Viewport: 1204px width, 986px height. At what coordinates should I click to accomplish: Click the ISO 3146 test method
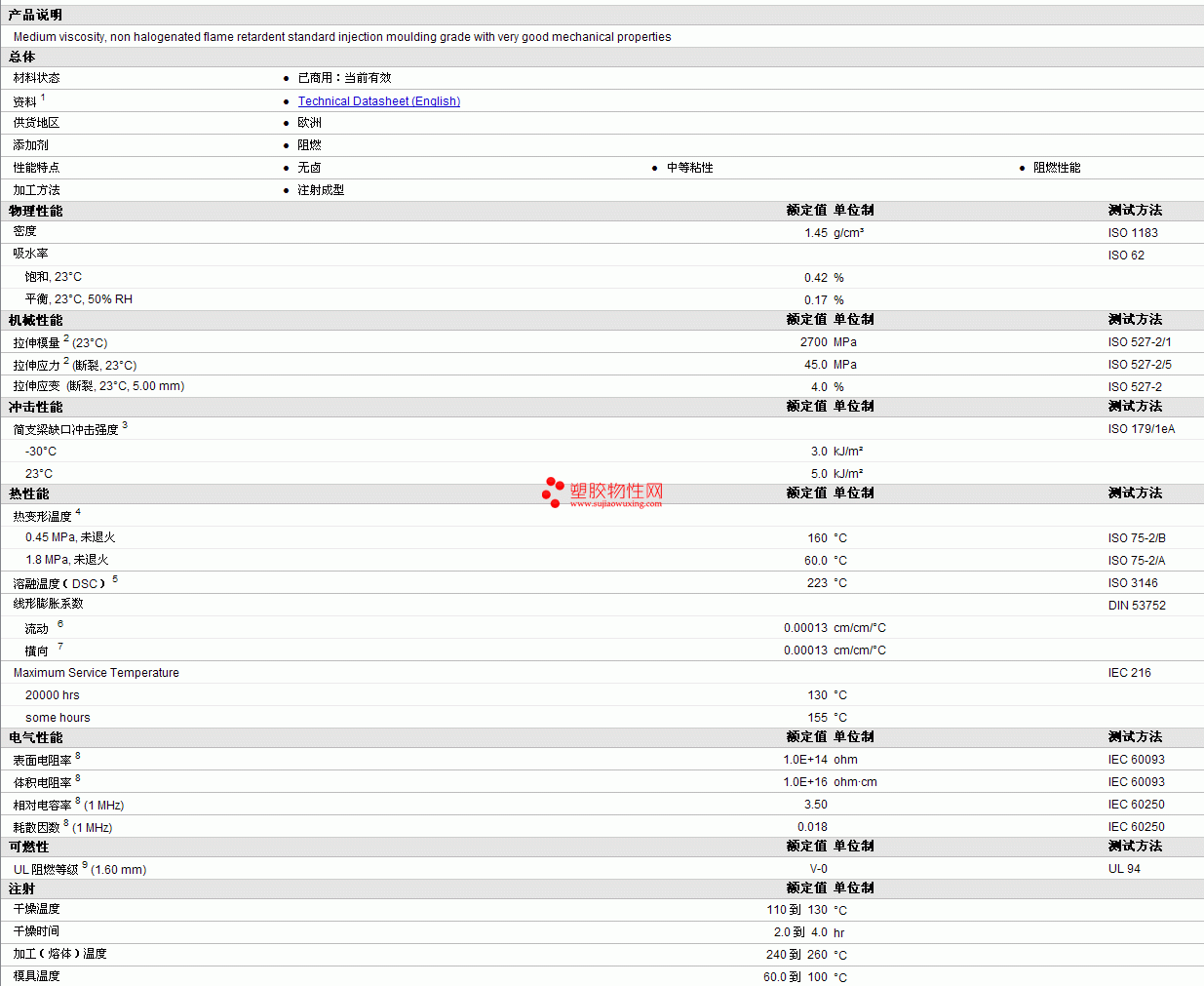(1133, 583)
